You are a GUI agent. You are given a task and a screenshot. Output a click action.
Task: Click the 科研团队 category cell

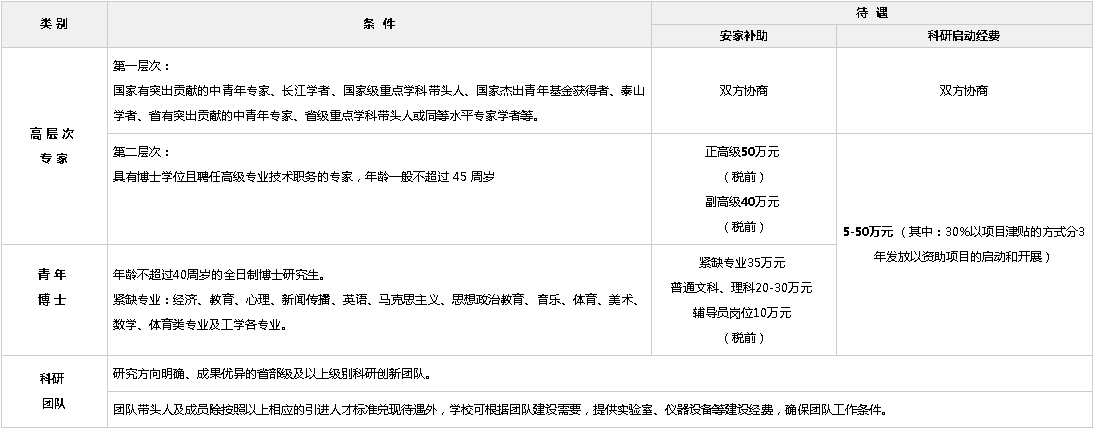tap(53, 392)
